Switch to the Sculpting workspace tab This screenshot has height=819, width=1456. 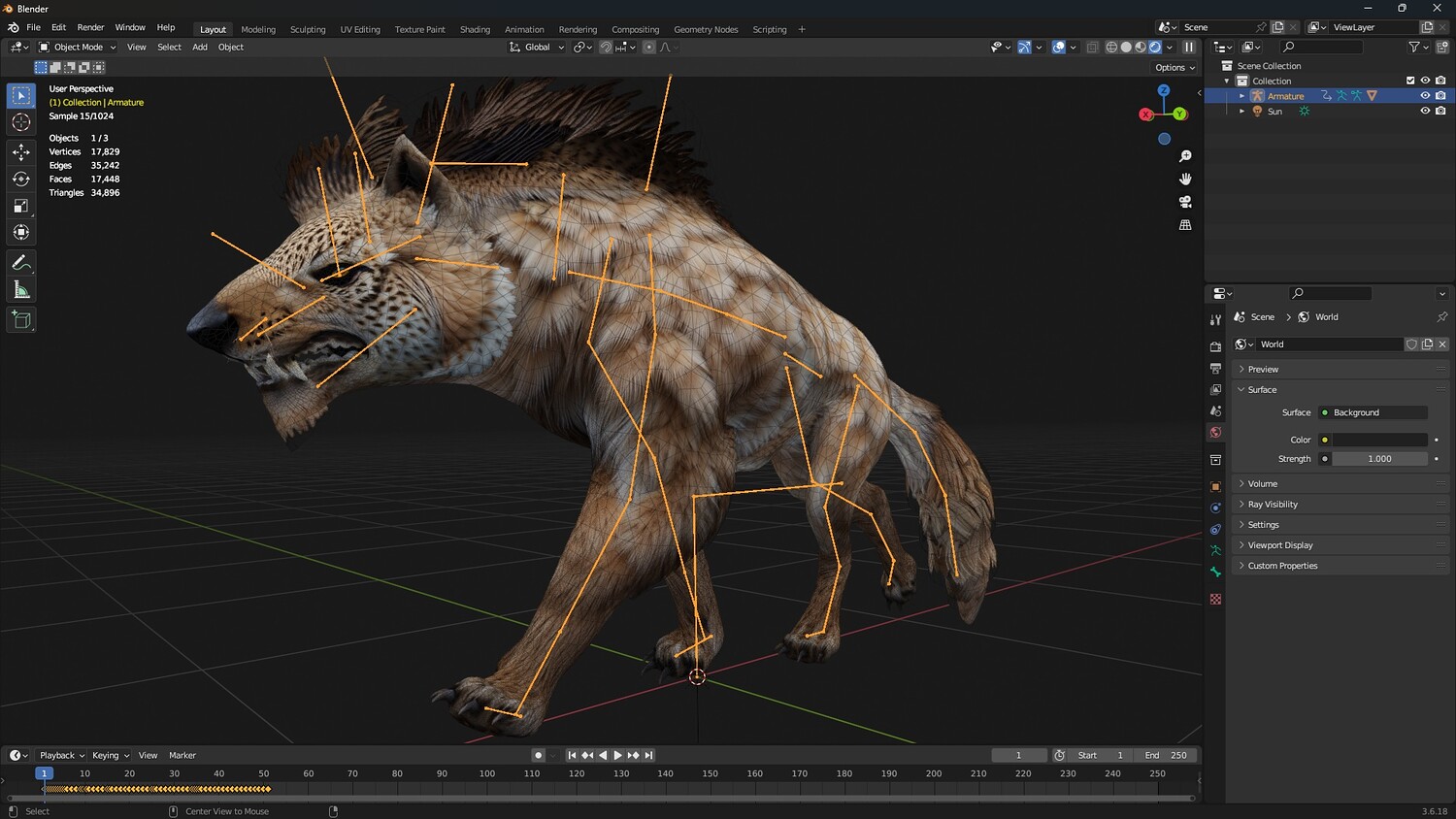click(308, 29)
